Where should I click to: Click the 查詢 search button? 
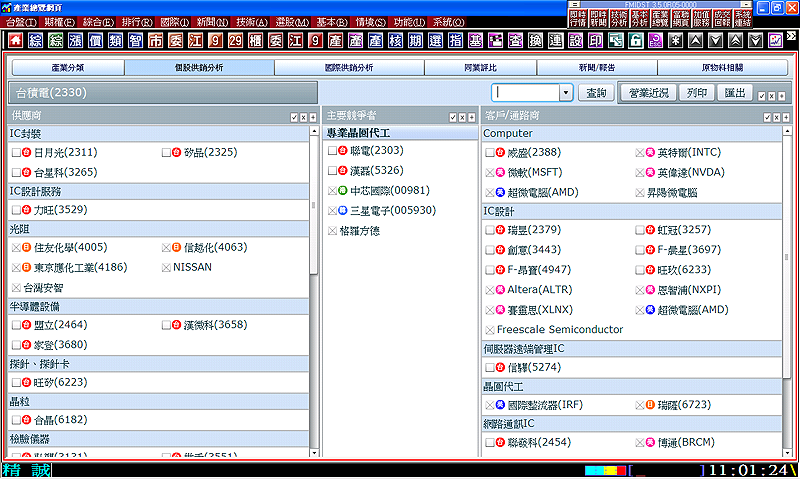[x=596, y=93]
